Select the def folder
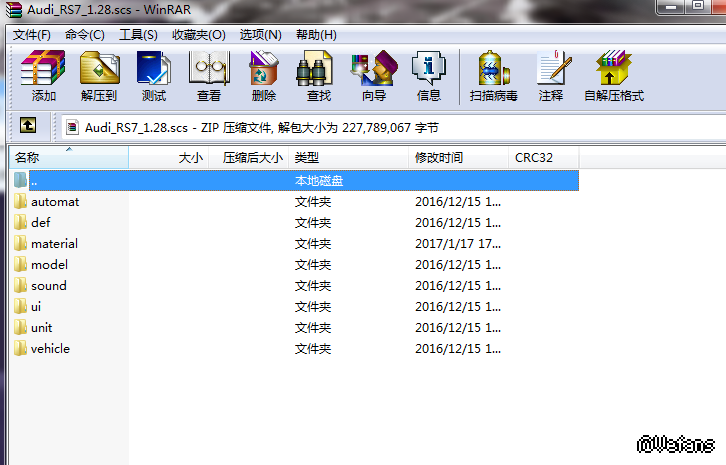This screenshot has height=465, width=726. (x=41, y=223)
